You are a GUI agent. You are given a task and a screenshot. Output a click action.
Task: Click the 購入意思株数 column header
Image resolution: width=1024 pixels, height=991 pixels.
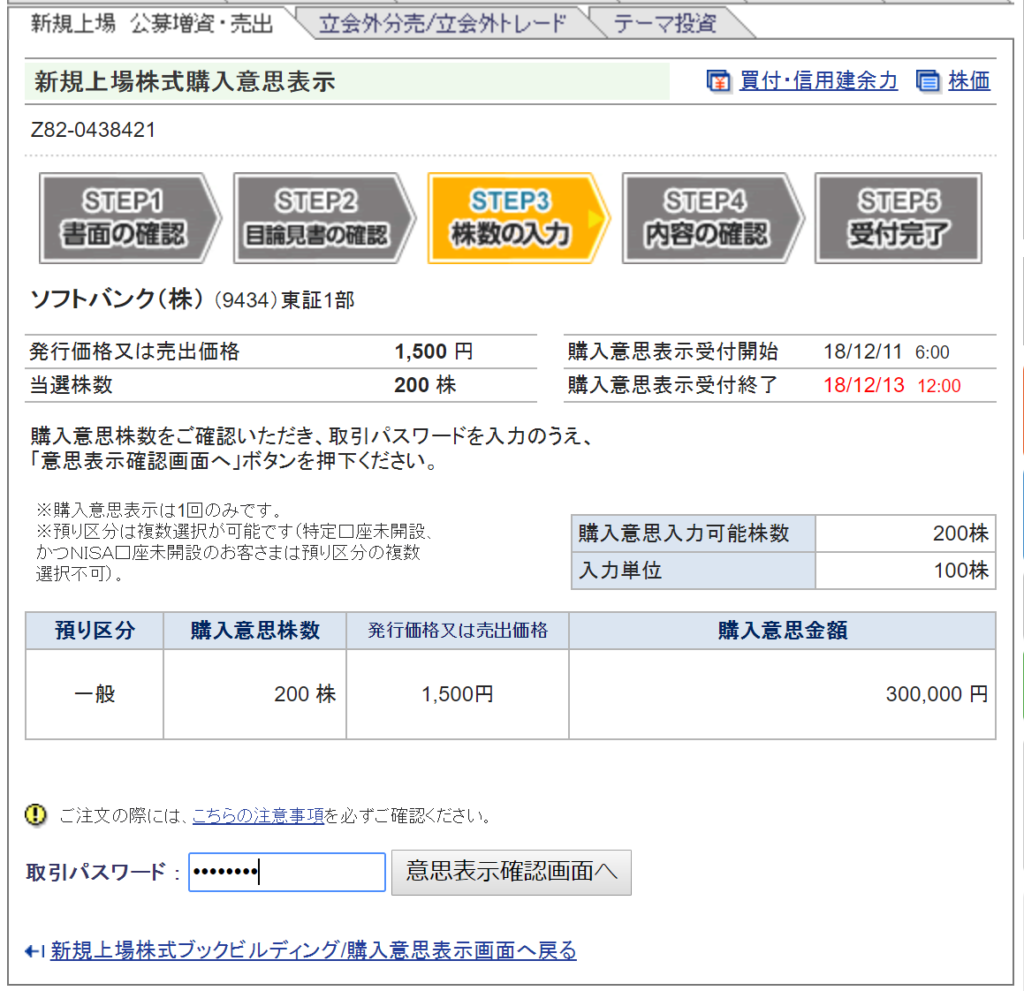pyautogui.click(x=255, y=630)
